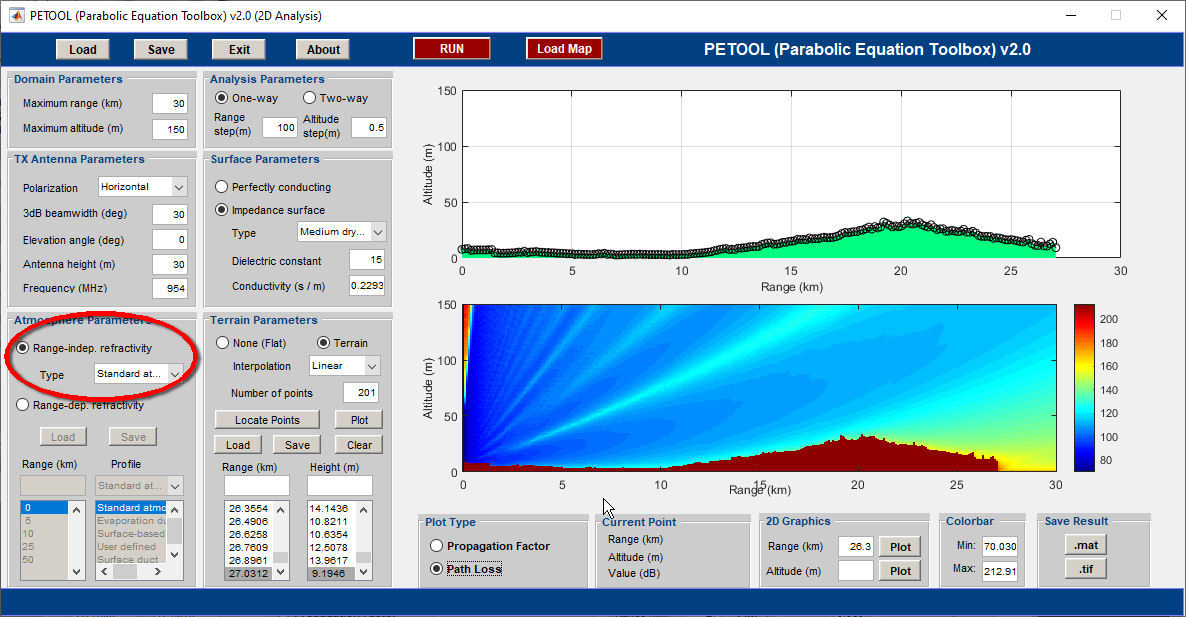This screenshot has height=617, width=1186.
Task: Open the disabled Profile Standard dropdown
Action: (139, 485)
